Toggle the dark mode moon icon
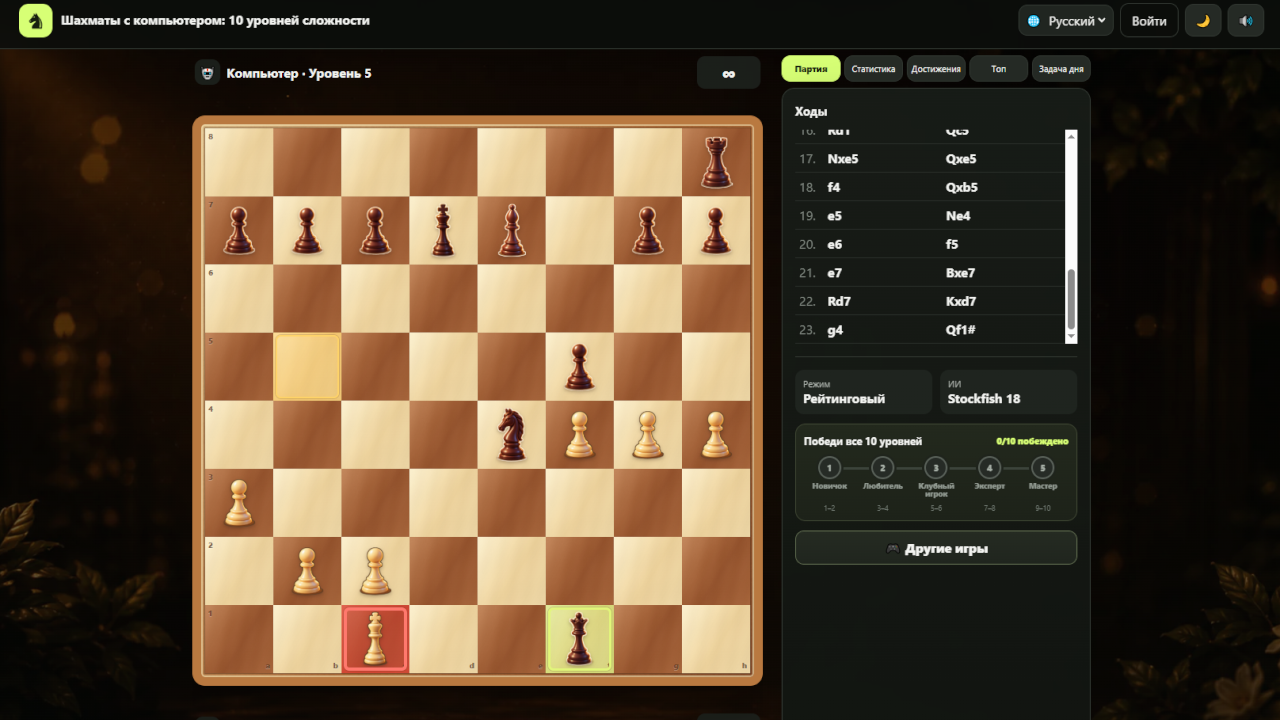1280x720 pixels. click(1203, 21)
